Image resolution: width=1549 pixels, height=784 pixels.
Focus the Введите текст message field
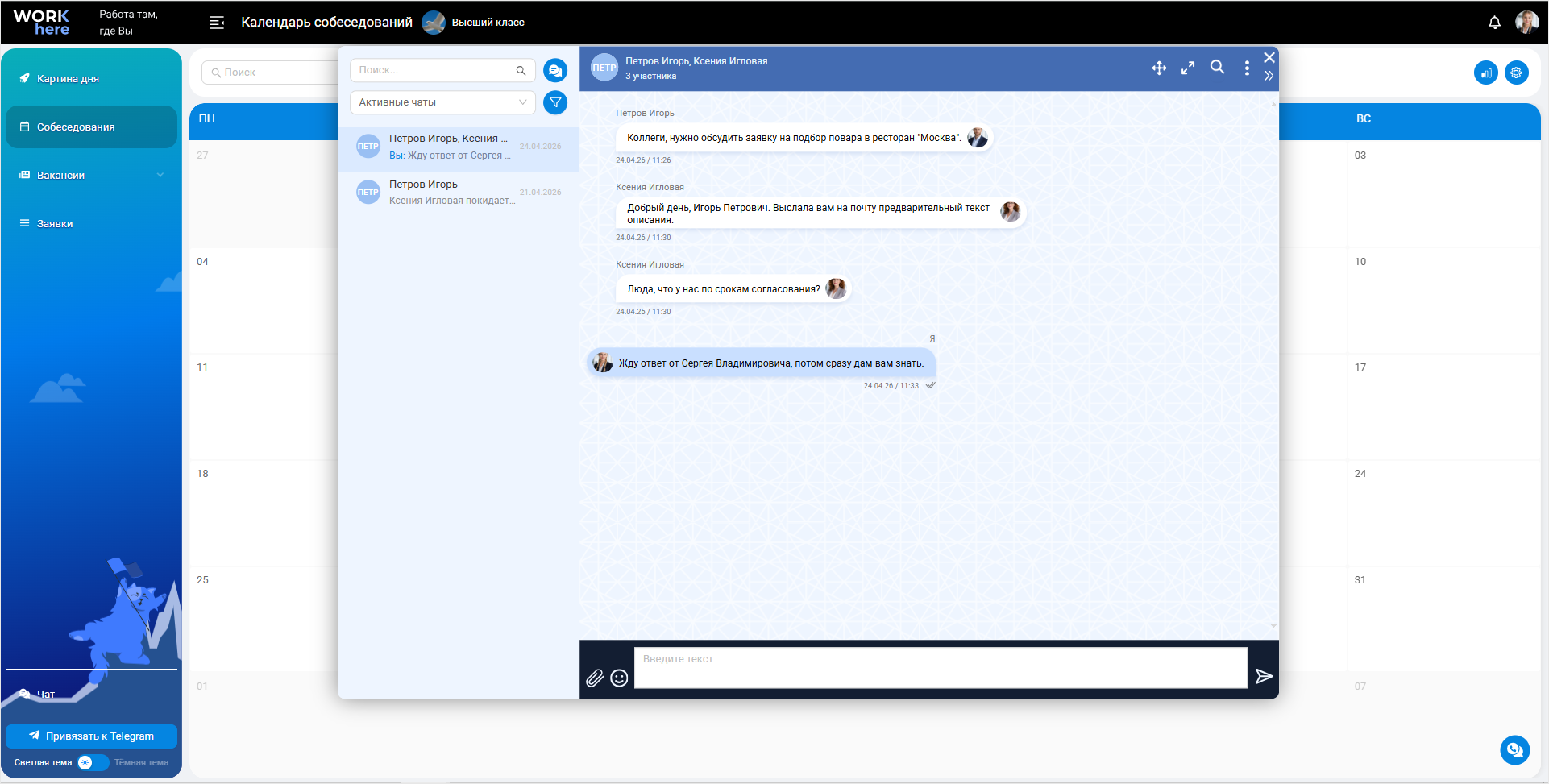click(941, 668)
